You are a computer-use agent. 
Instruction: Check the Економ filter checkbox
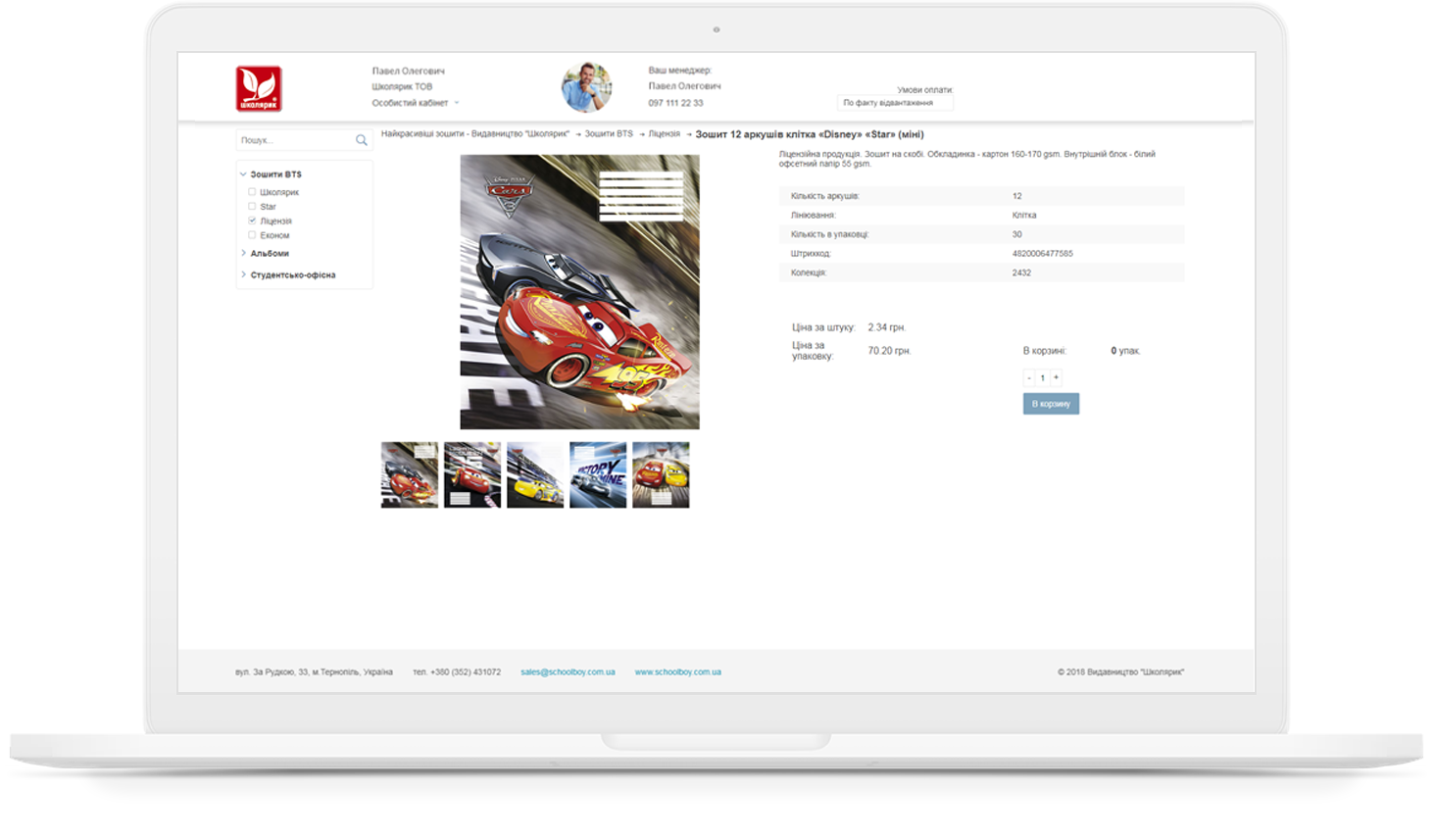tap(252, 235)
